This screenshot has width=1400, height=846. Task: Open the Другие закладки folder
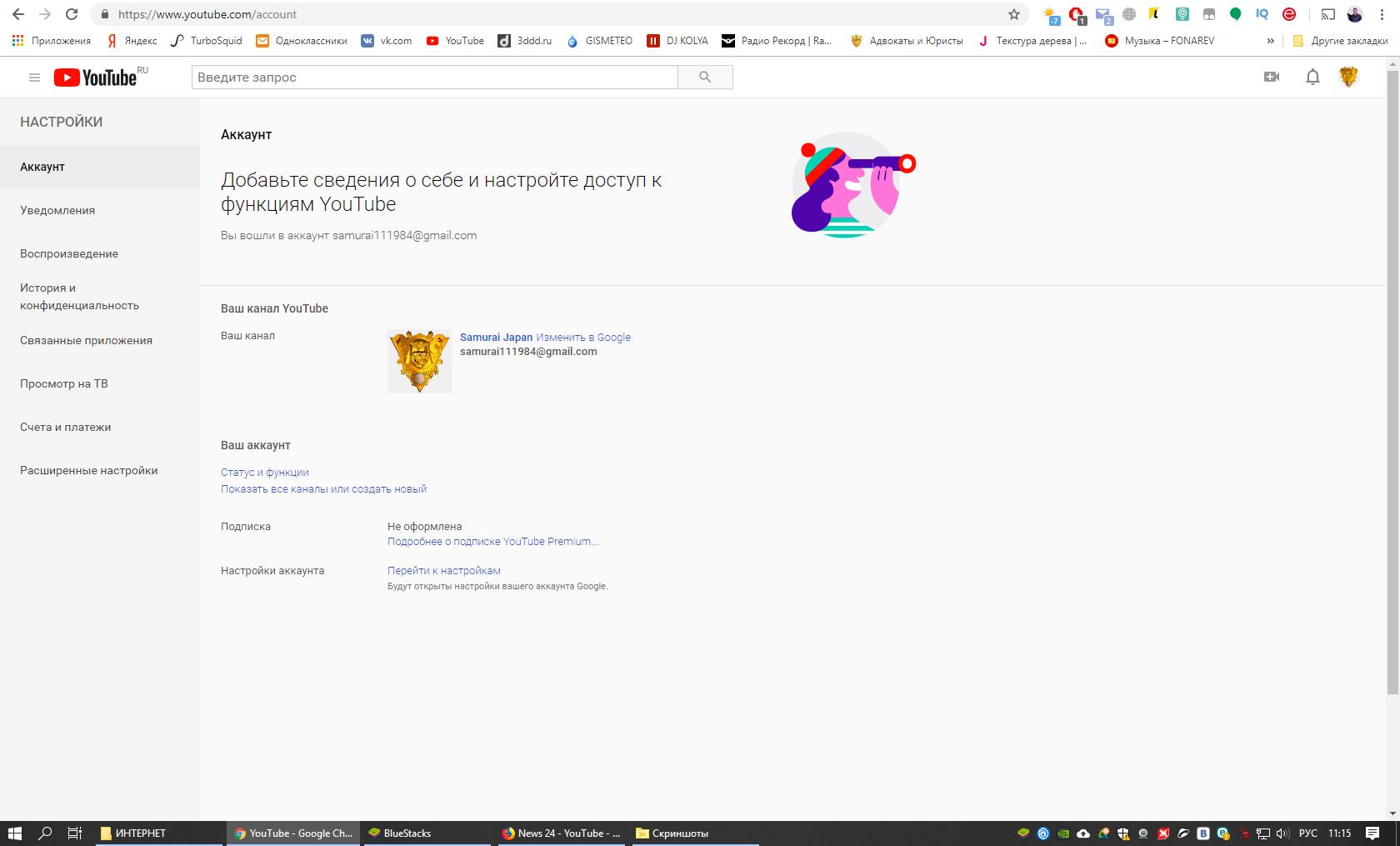point(1340,40)
